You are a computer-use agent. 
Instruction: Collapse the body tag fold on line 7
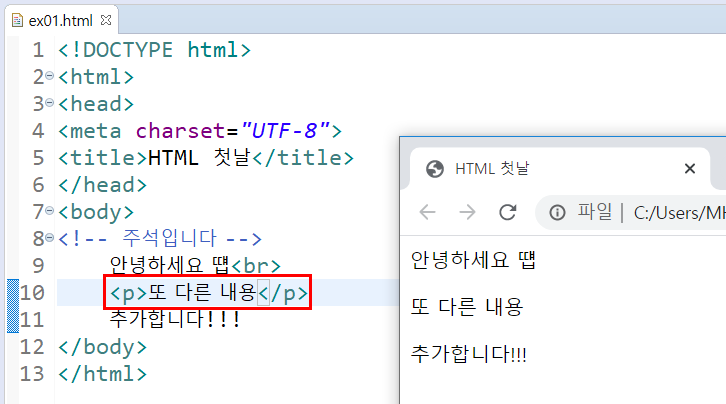[x=50, y=211]
